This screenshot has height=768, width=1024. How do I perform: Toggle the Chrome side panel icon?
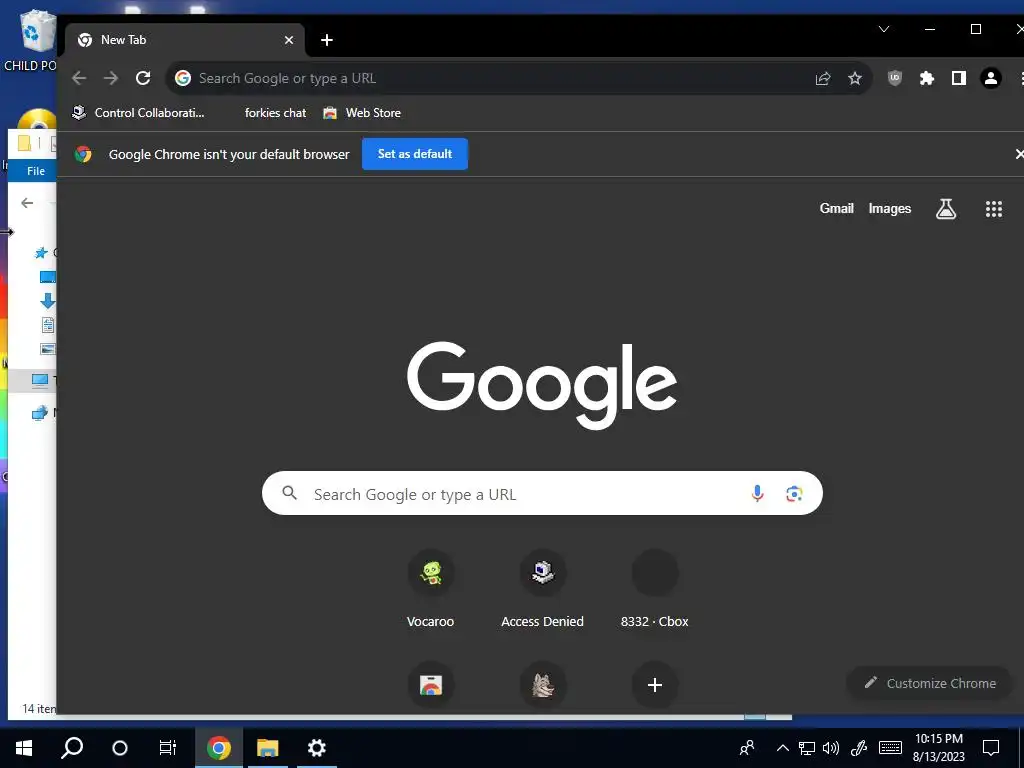(x=959, y=78)
